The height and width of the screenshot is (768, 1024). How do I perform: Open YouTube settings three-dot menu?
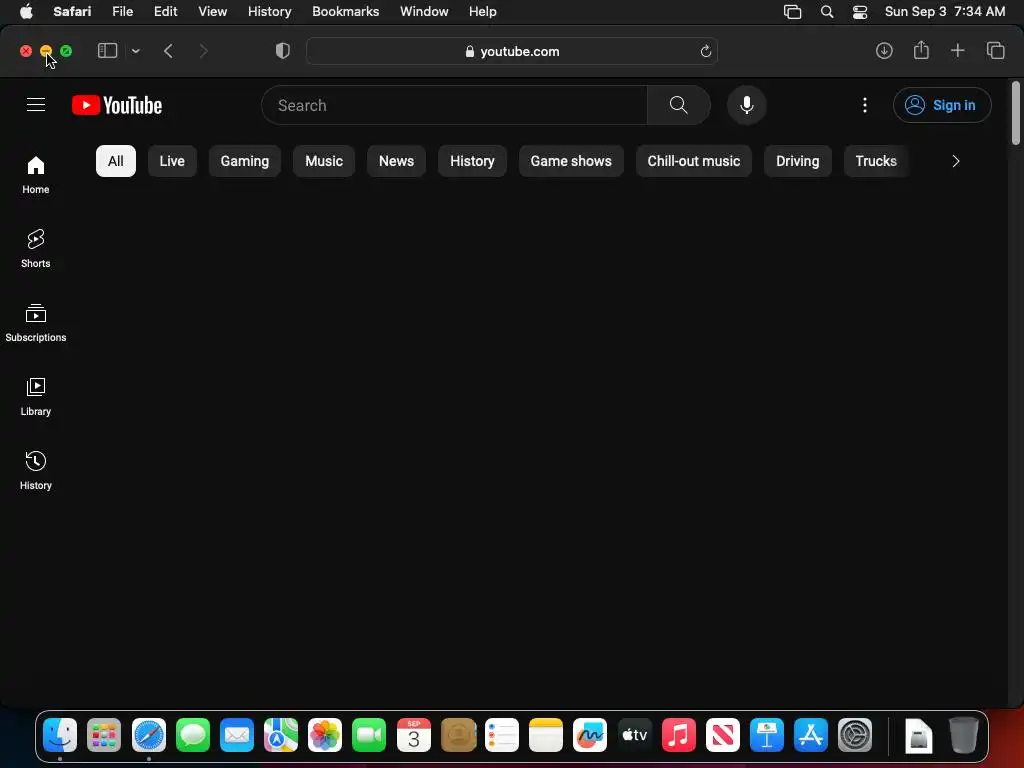pyautogui.click(x=865, y=105)
